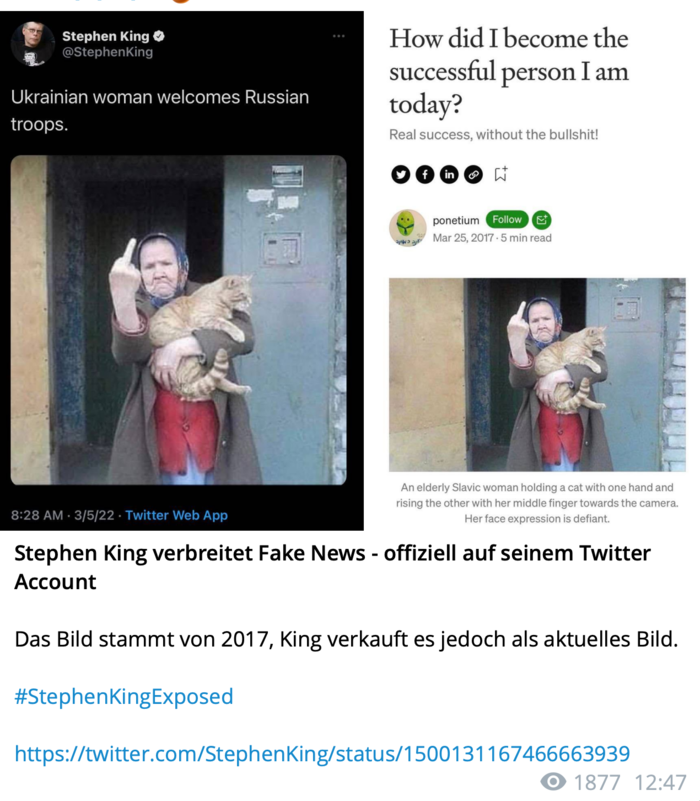Open the #StephenKingExposed hashtag
Image resolution: width=700 pixels, height=801 pixels.
pyautogui.click(x=124, y=696)
